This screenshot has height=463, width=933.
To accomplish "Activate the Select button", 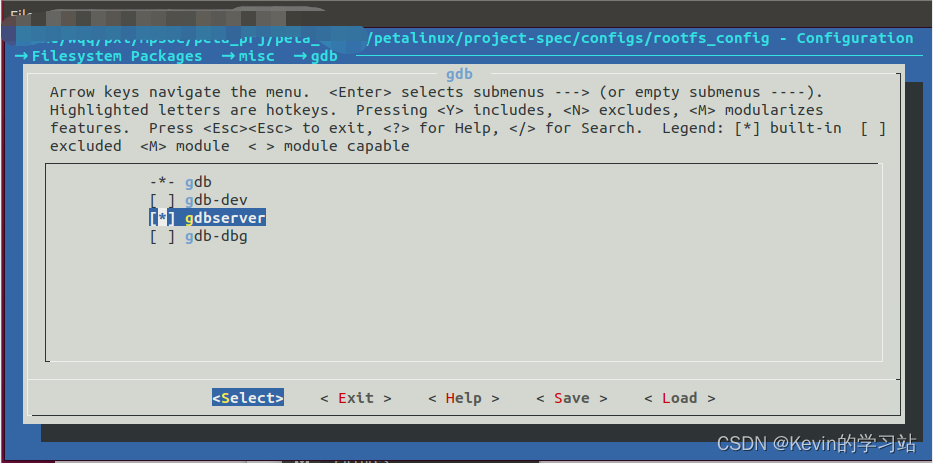I will (x=248, y=398).
